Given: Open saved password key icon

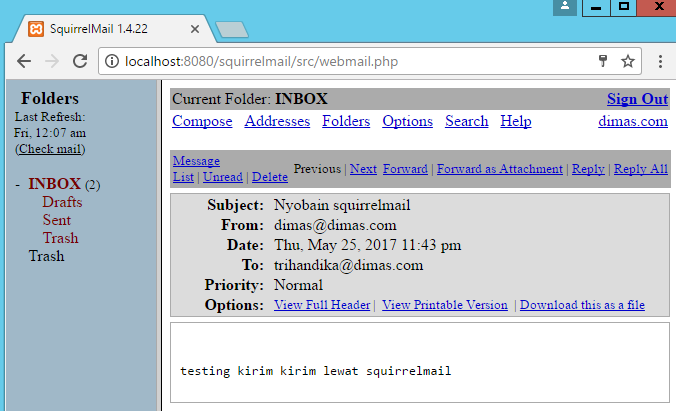Looking at the screenshot, I should point(603,61).
